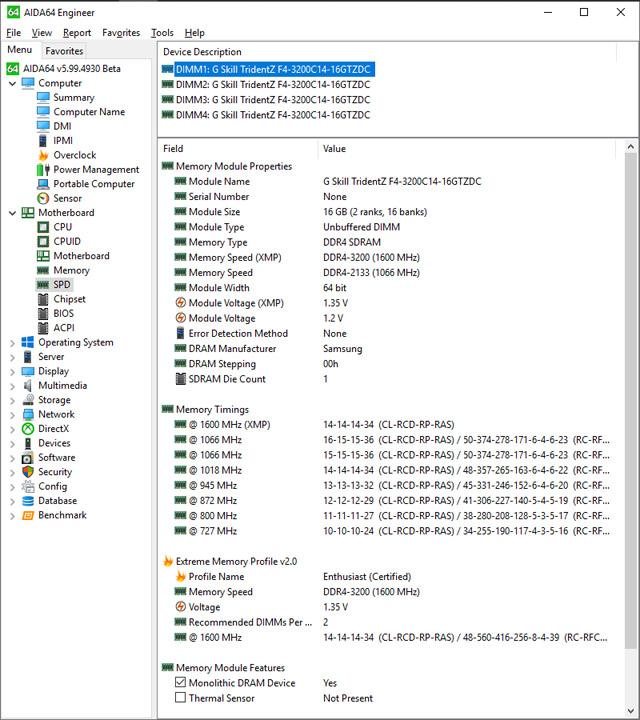Expand the Devices node
Screen dimensions: 640x720
(x=12, y=444)
